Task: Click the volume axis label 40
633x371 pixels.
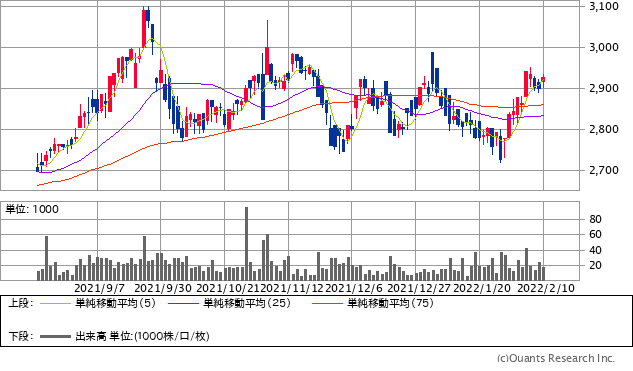Action: [595, 250]
